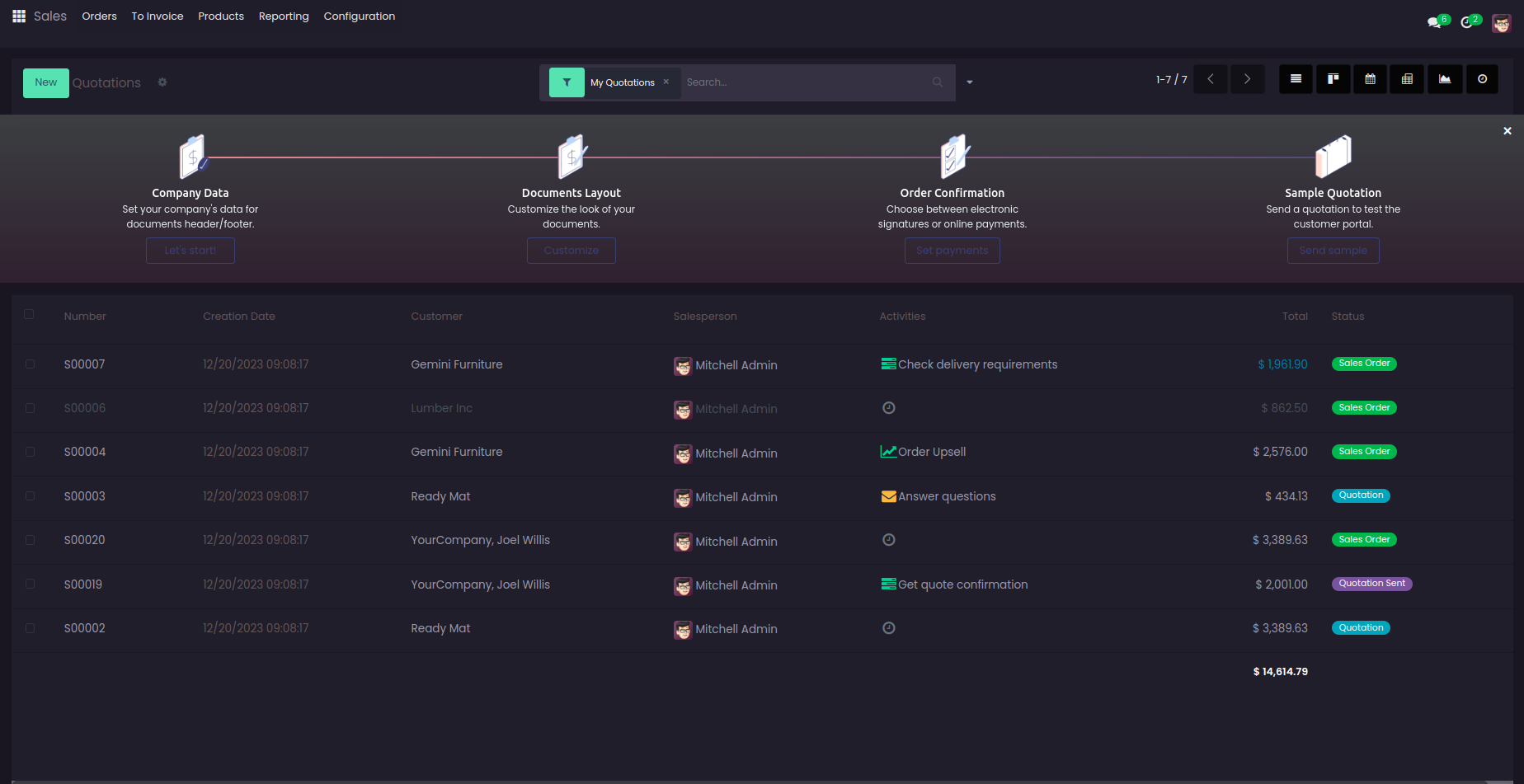Sort by the Customer column header

(437, 317)
